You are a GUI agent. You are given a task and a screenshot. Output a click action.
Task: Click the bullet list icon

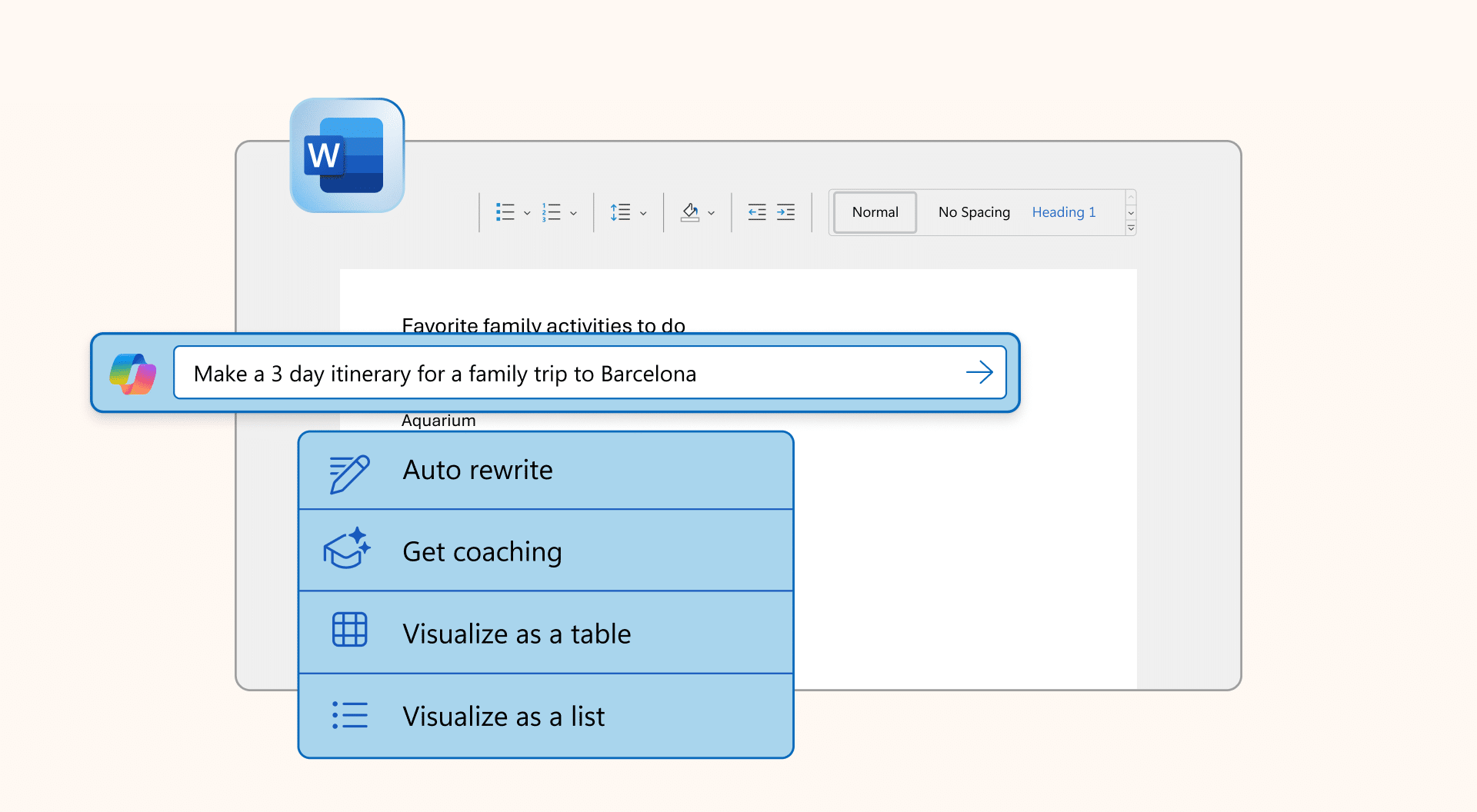(x=505, y=212)
